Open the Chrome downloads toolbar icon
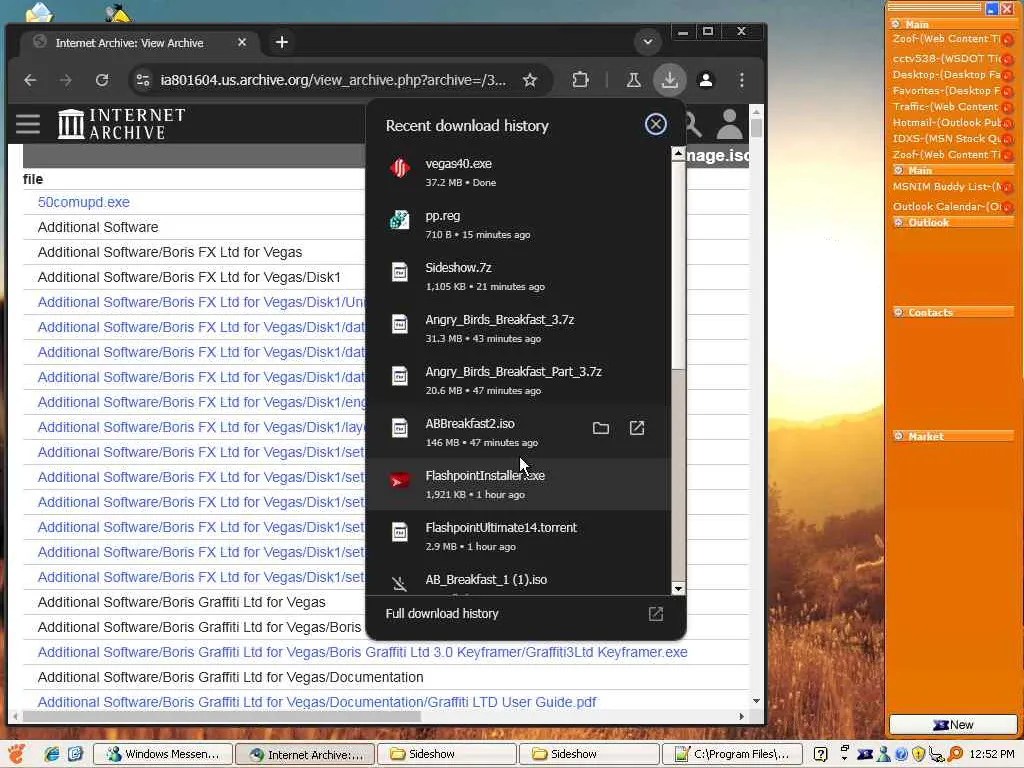The image size is (1024, 768). pos(669,80)
